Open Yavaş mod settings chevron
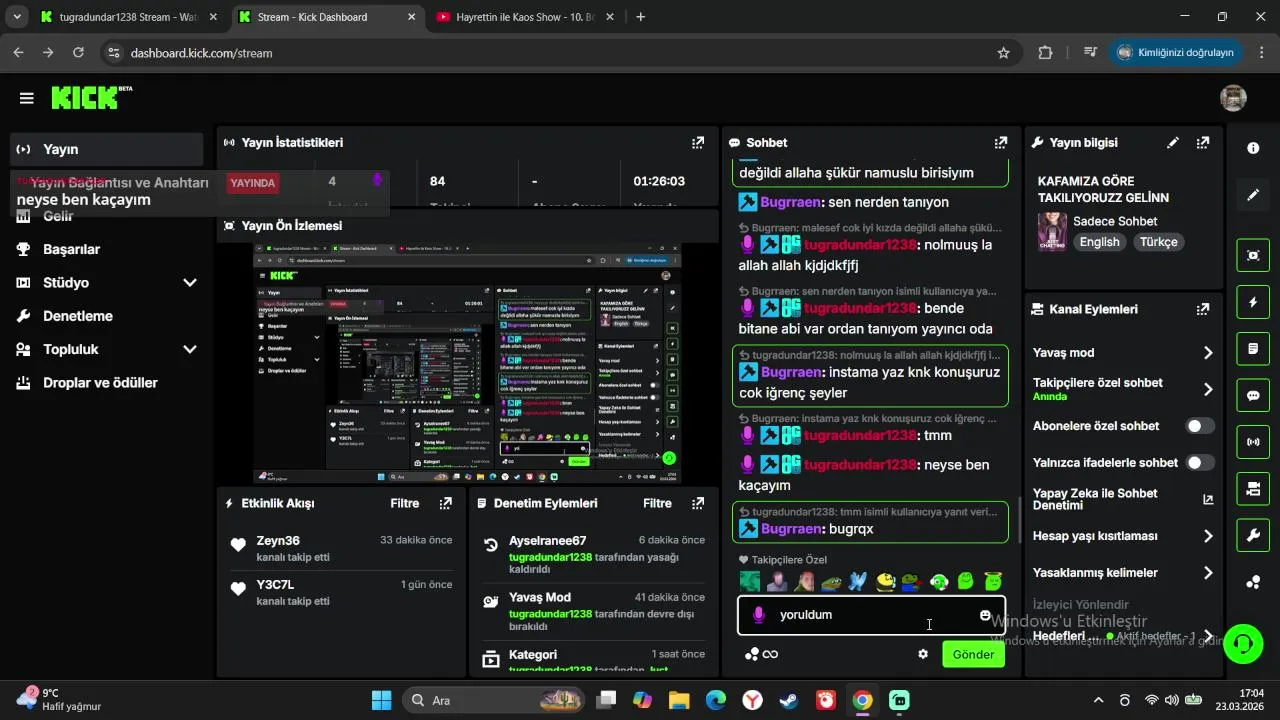The height and width of the screenshot is (720, 1280). pyautogui.click(x=1208, y=353)
